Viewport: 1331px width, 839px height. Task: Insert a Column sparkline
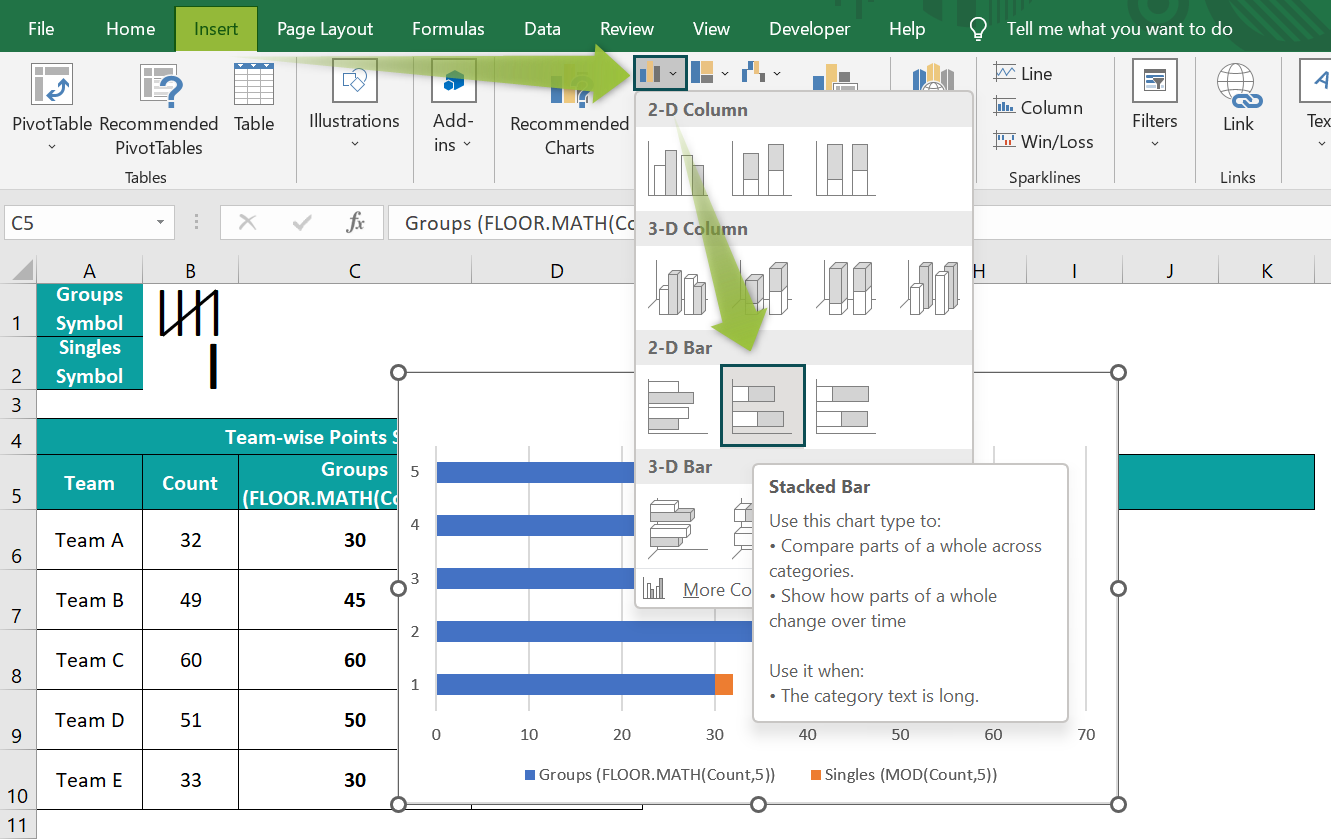pyautogui.click(x=1038, y=107)
